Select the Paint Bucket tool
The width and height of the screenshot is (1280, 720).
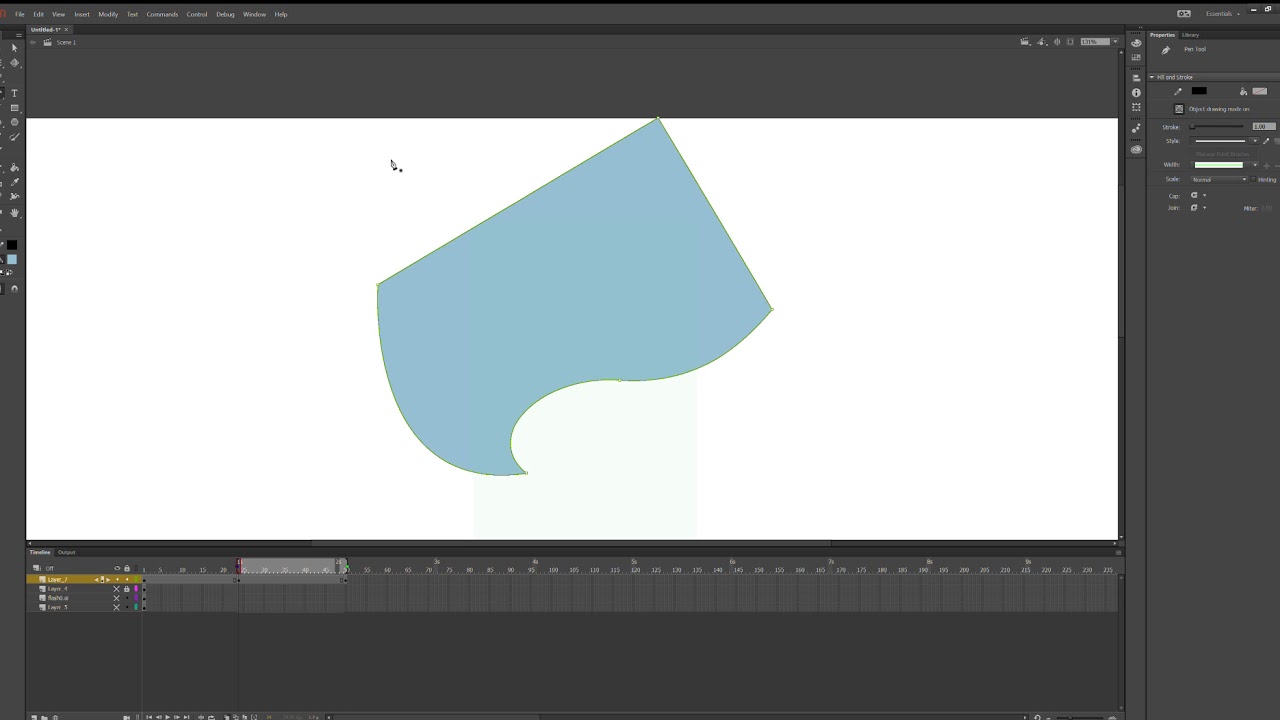pos(14,167)
